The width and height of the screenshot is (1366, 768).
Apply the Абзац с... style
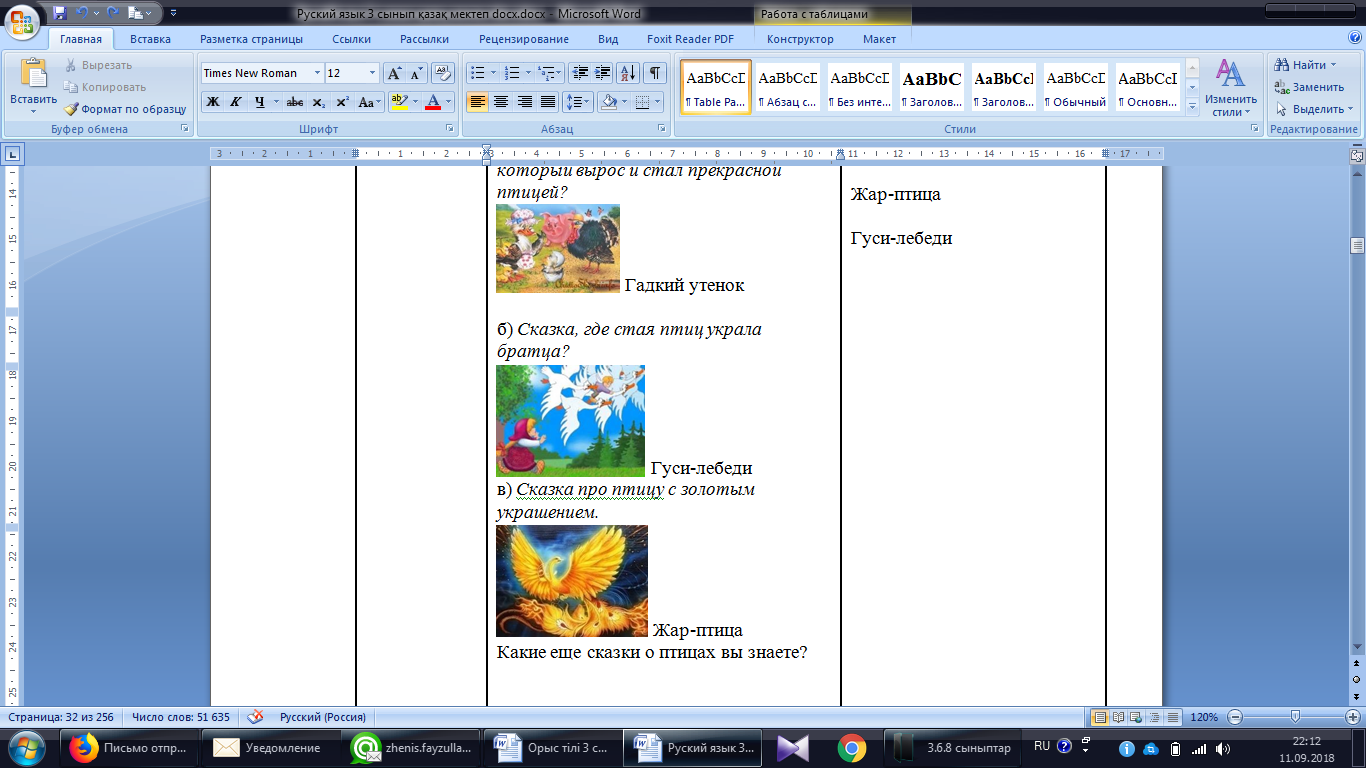tap(788, 88)
